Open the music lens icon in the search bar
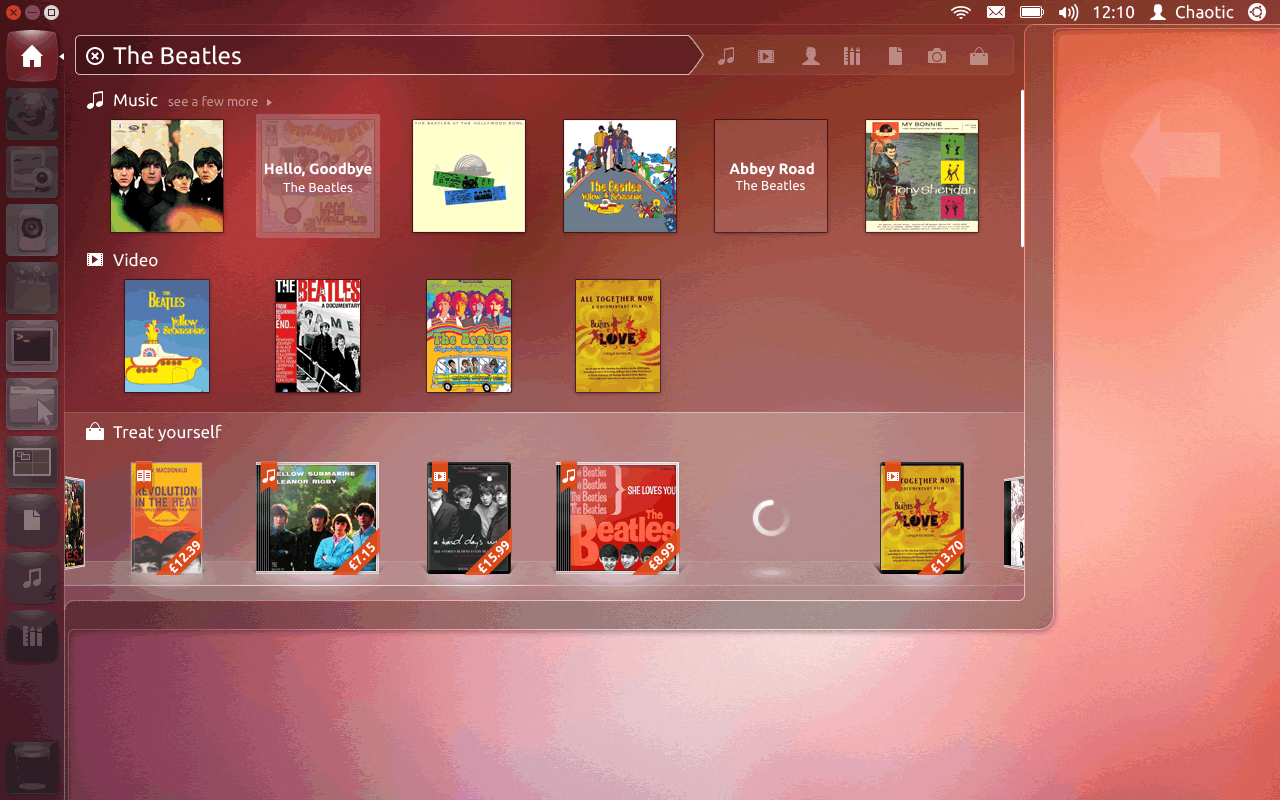This screenshot has height=800, width=1280. pos(727,56)
